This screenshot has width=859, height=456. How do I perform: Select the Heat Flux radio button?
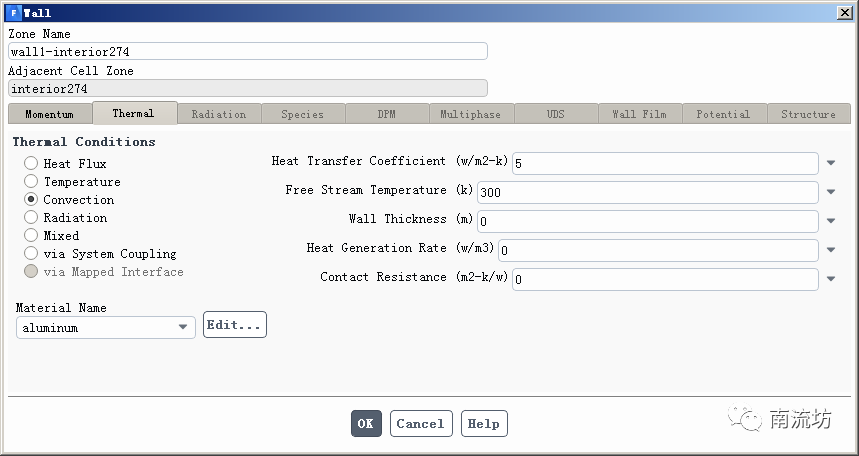pos(31,163)
